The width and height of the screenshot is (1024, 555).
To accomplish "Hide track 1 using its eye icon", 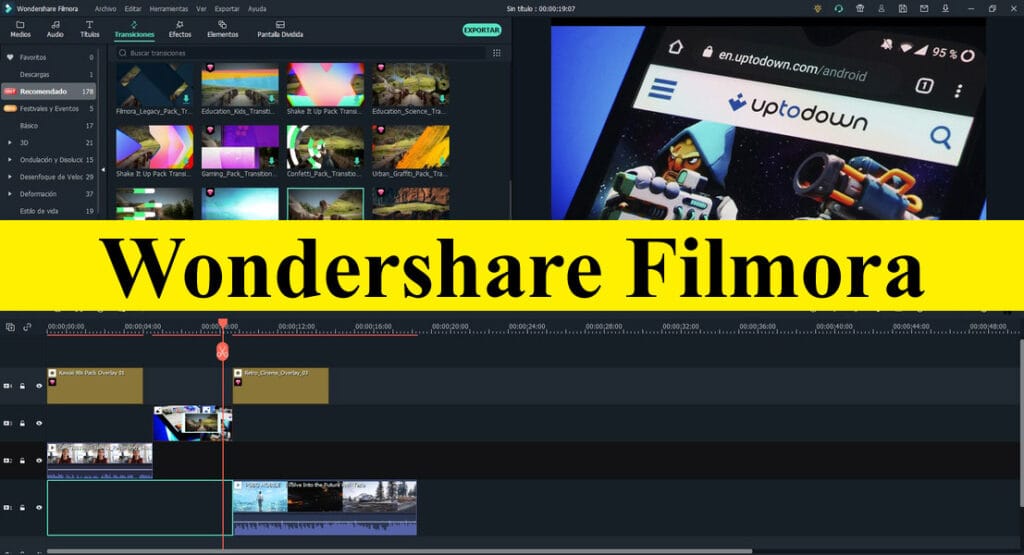I will pyautogui.click(x=39, y=508).
